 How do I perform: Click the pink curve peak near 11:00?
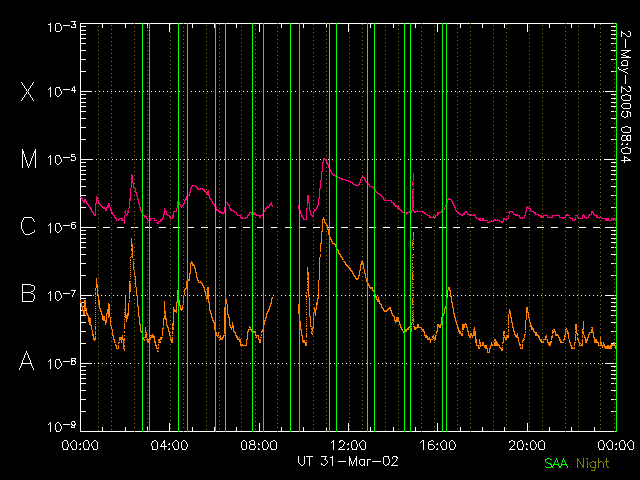324,159
